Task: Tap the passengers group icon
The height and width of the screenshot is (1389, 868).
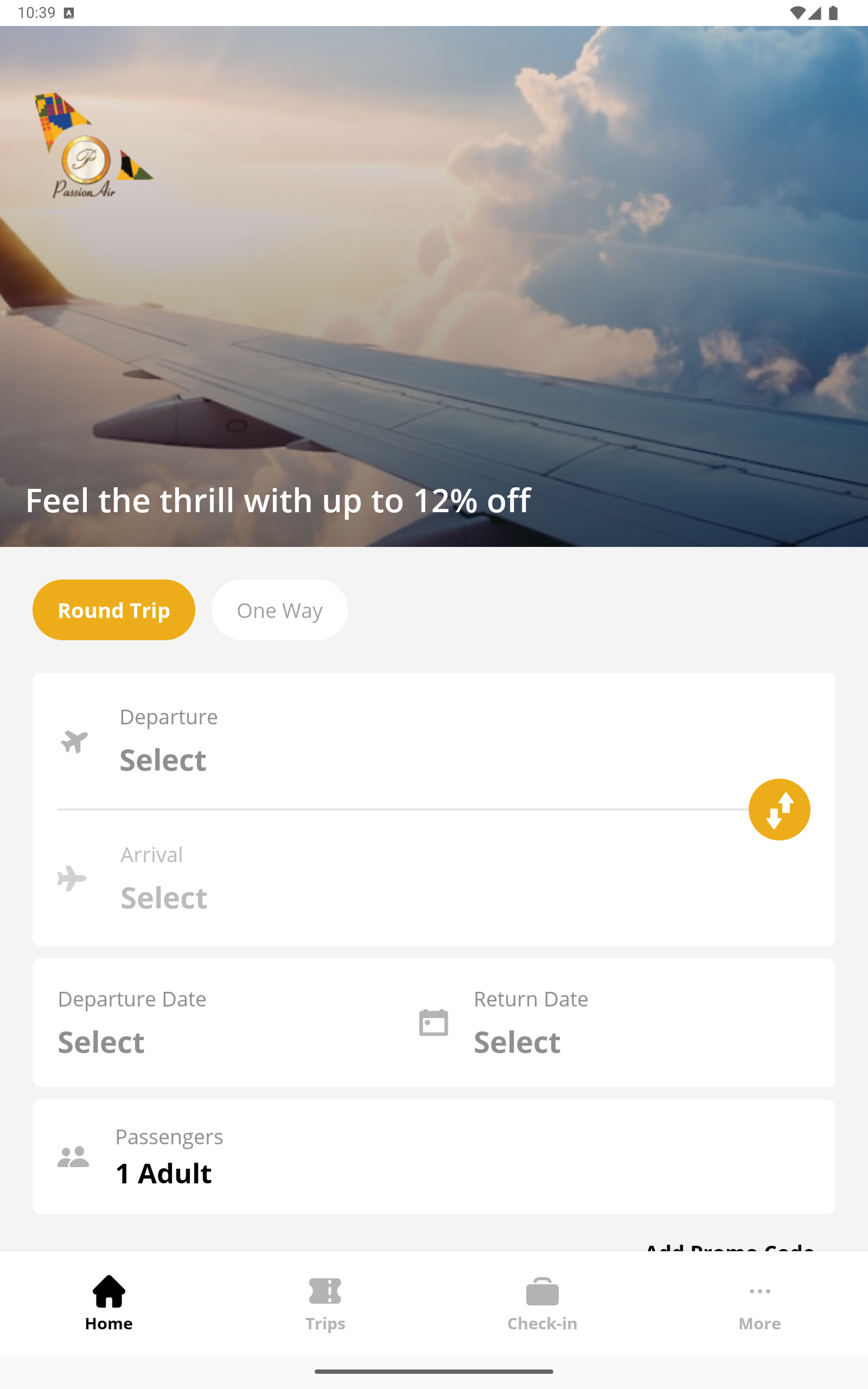Action: tap(73, 1157)
